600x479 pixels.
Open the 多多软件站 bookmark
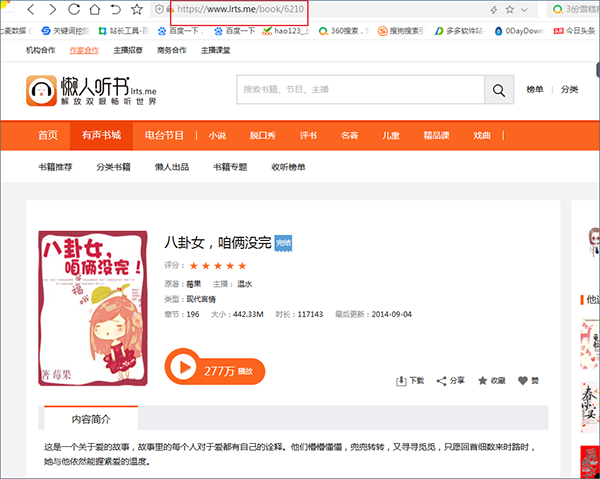[x=459, y=31]
